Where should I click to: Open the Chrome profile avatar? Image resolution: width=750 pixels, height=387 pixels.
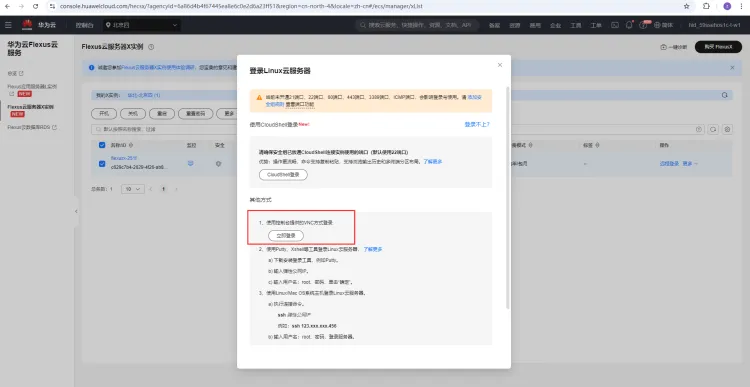[727, 6]
